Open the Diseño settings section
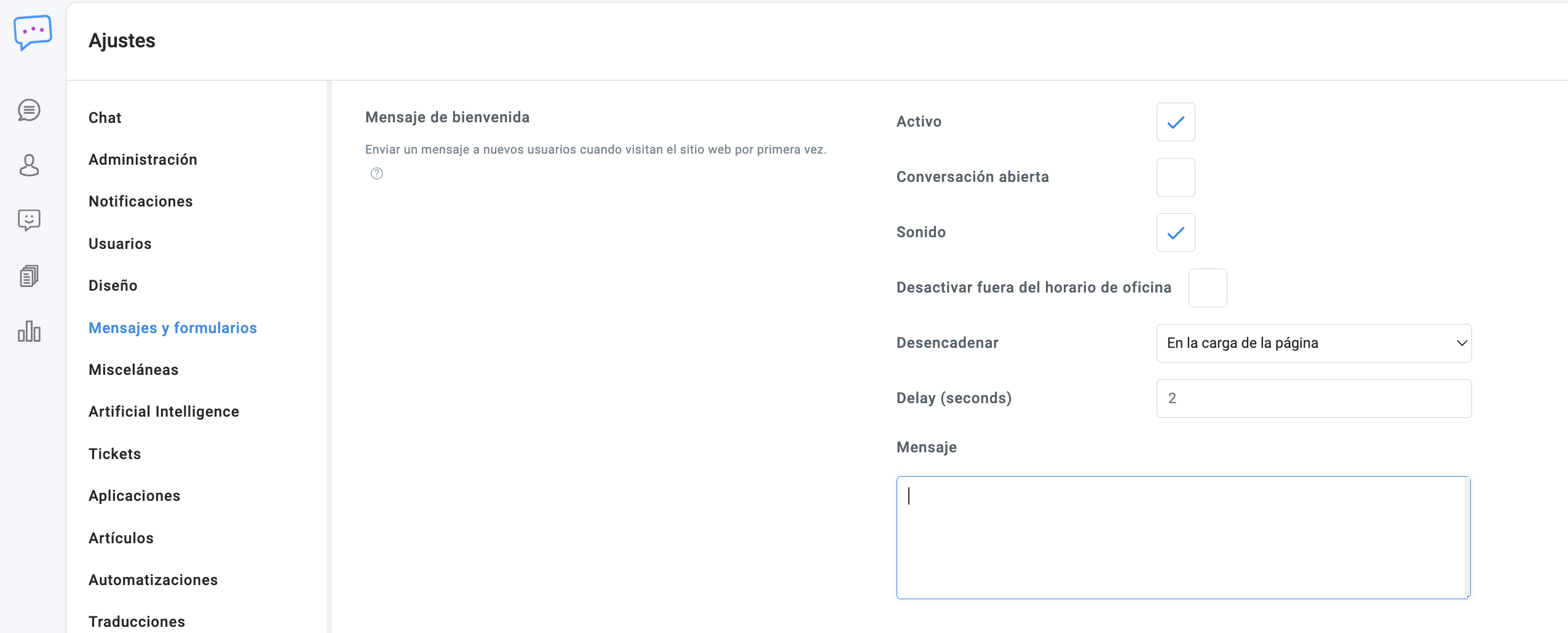The width and height of the screenshot is (1568, 633). (113, 286)
